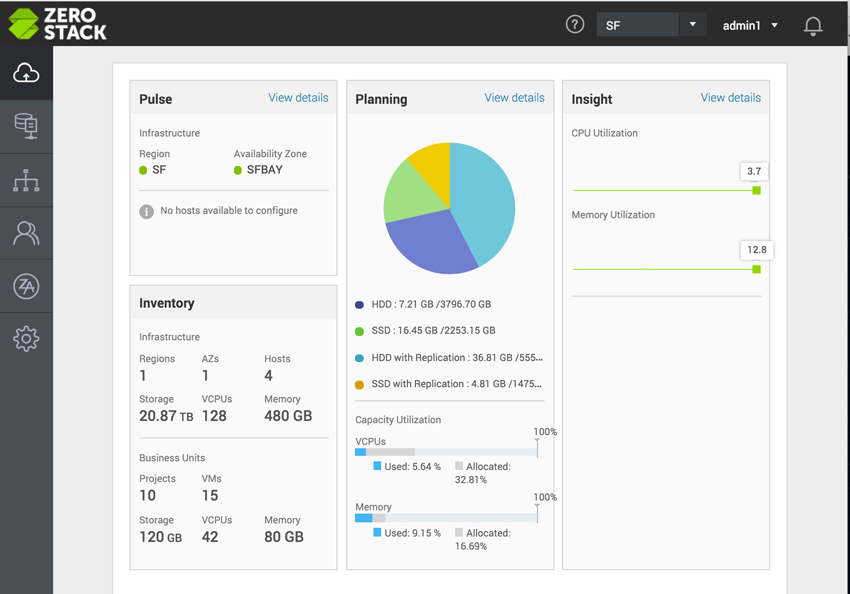Select the cloud dashboard sidebar icon
Screen dimensions: 850x594
tap(26, 73)
